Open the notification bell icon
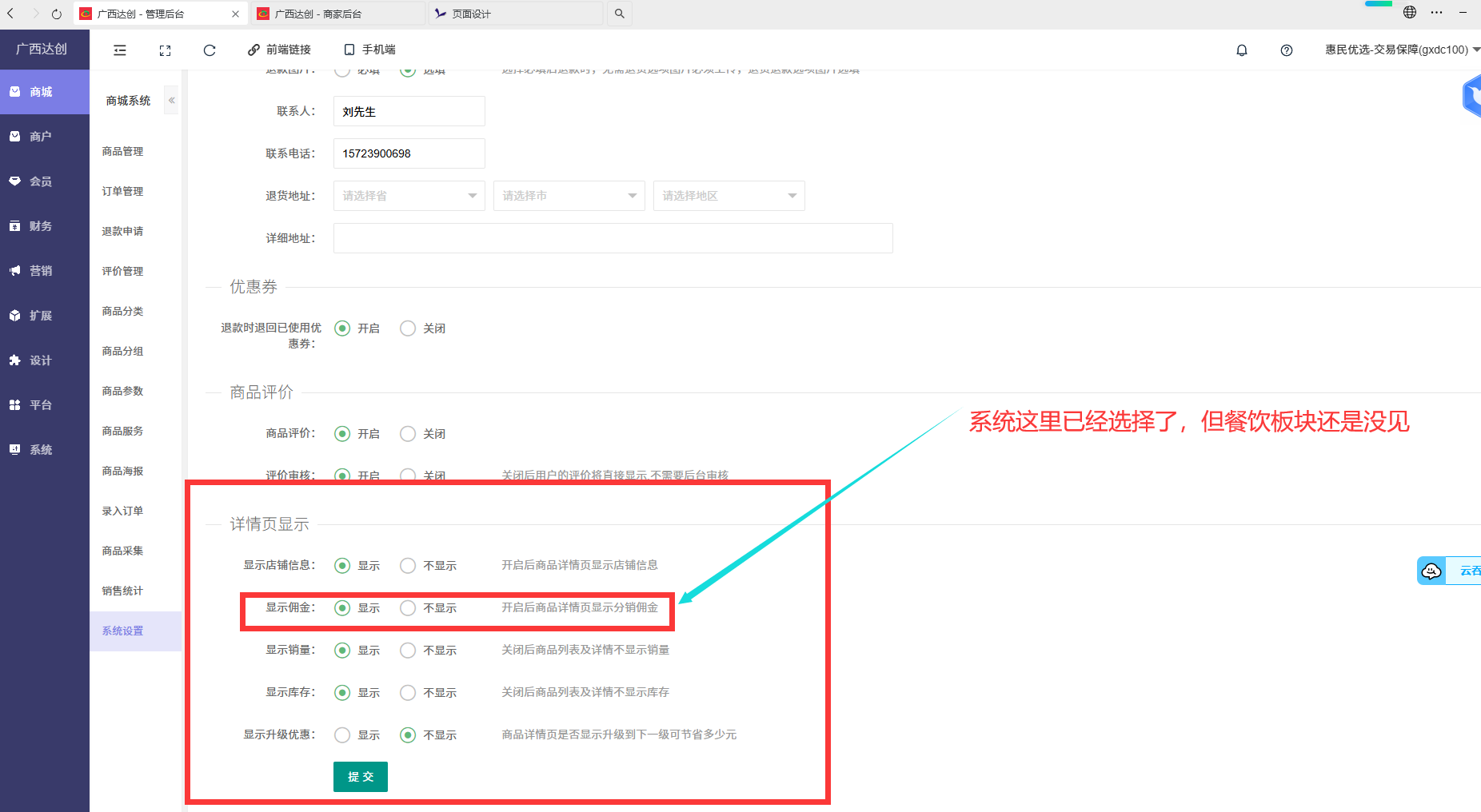The width and height of the screenshot is (1481, 812). pyautogui.click(x=1241, y=50)
